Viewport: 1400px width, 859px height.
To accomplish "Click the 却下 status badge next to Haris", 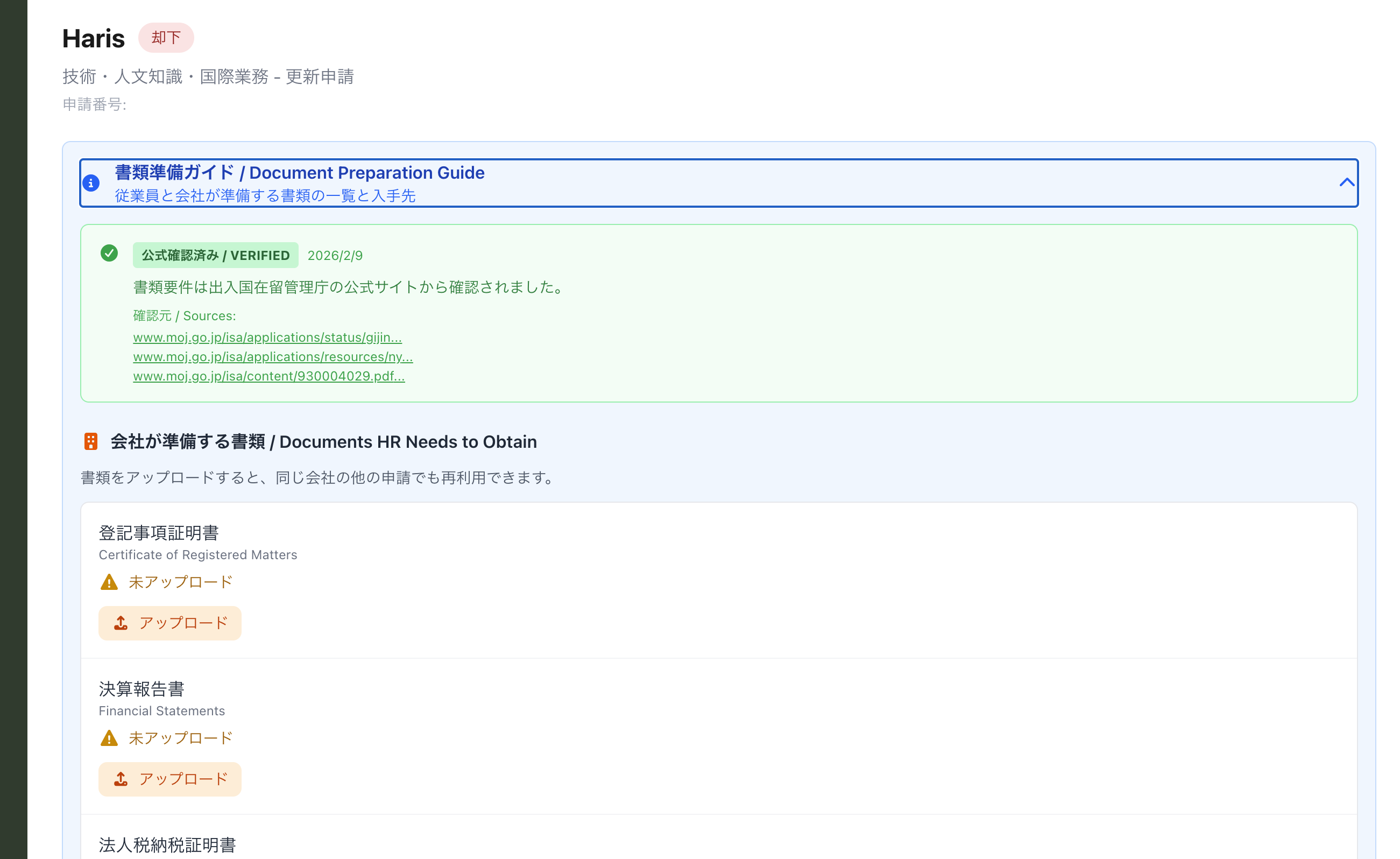I will point(166,38).
